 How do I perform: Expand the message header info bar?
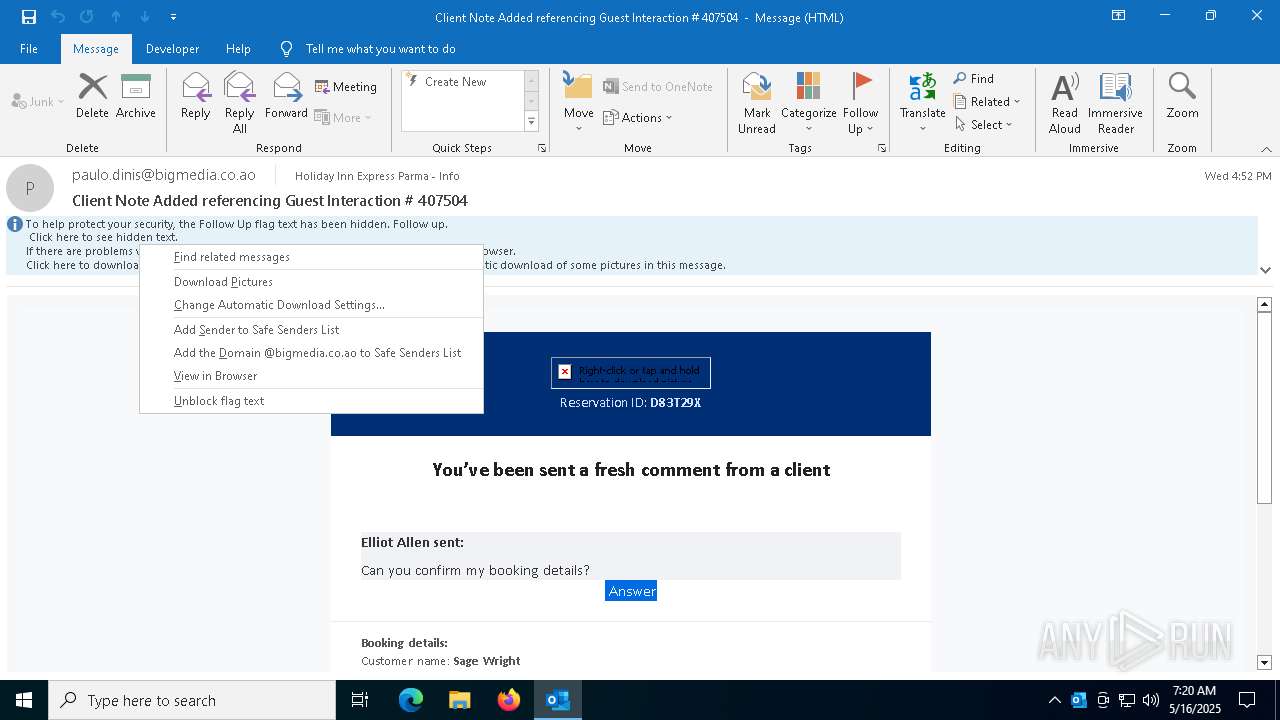coord(1265,269)
